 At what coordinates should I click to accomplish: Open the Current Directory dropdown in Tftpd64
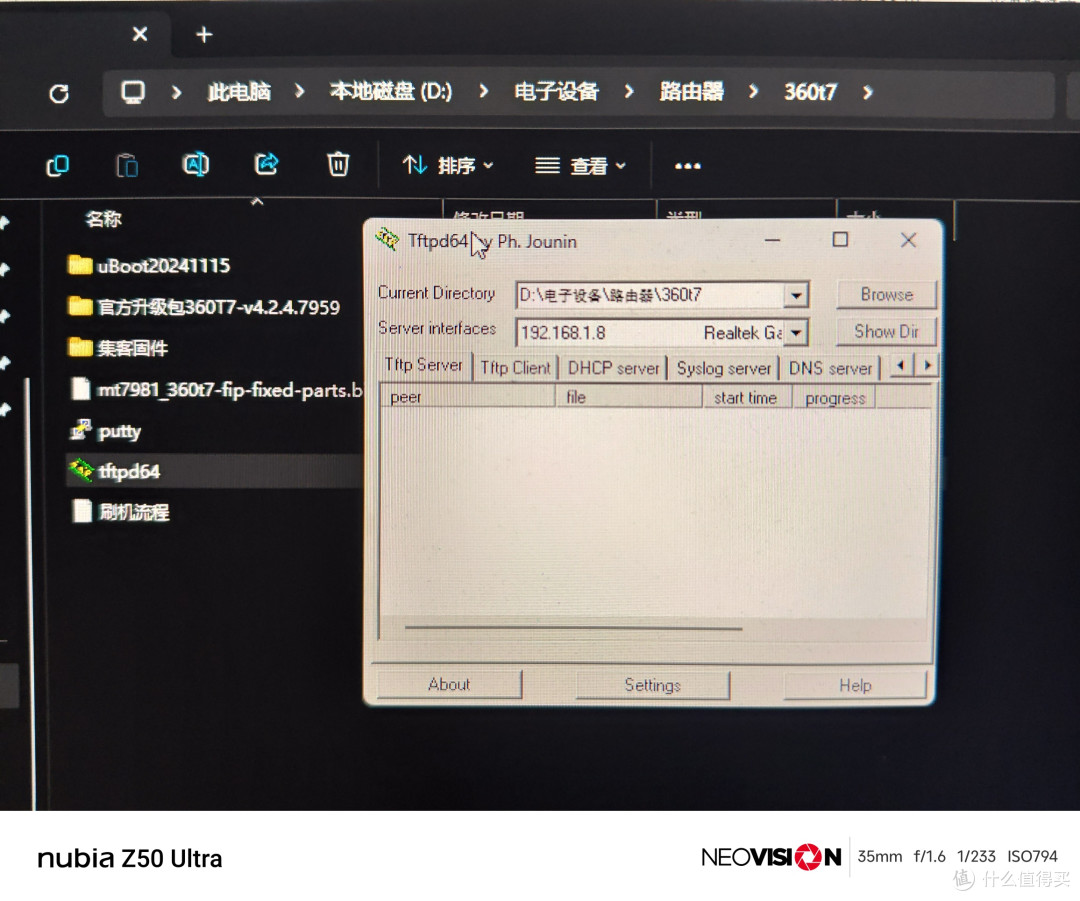coord(796,294)
